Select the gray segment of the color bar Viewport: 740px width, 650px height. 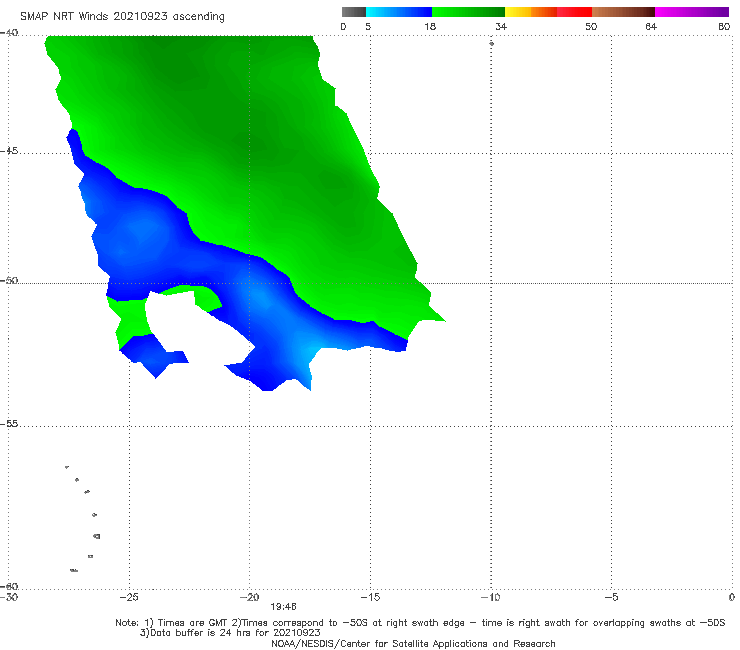click(353, 12)
